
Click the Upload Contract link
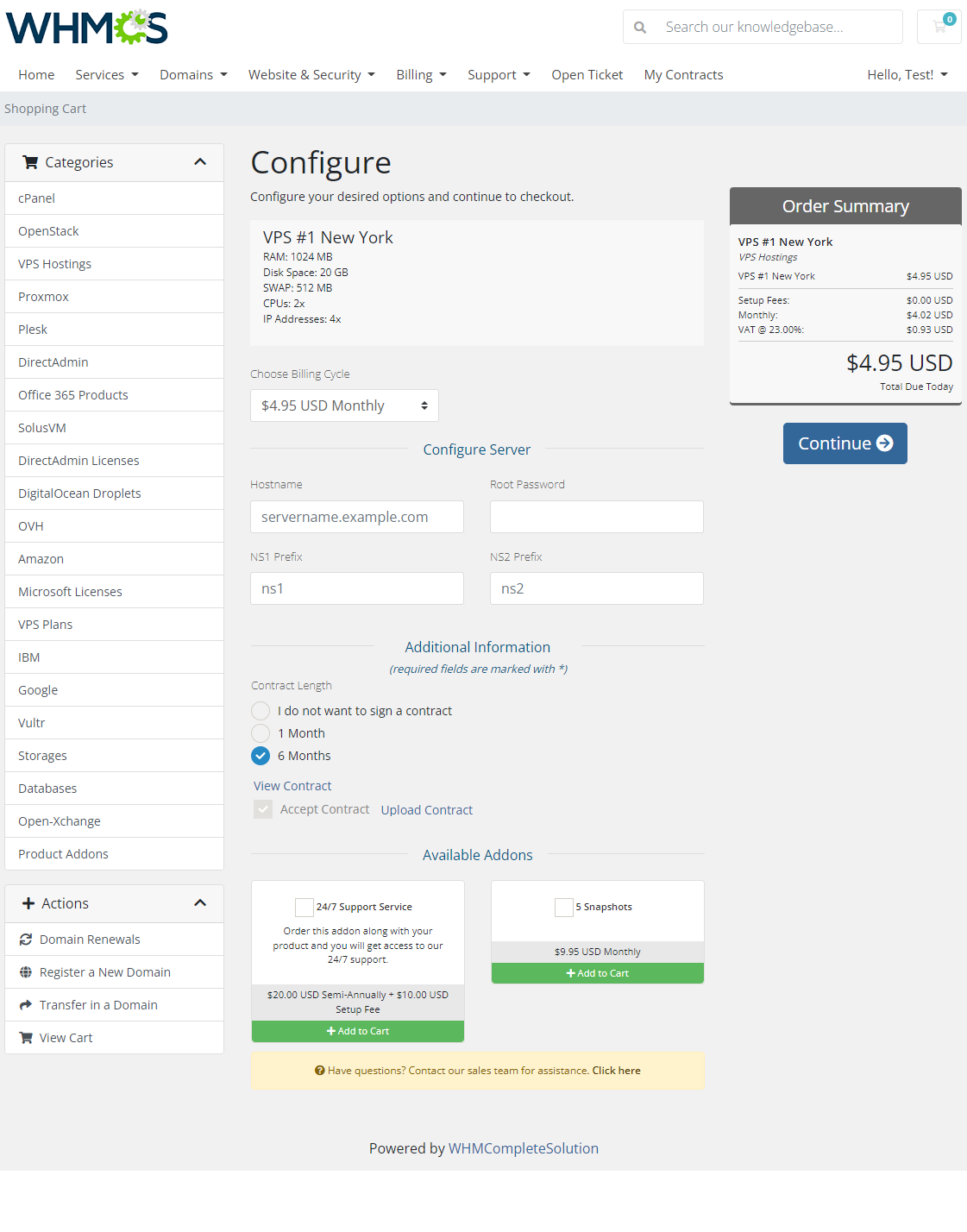tap(427, 810)
